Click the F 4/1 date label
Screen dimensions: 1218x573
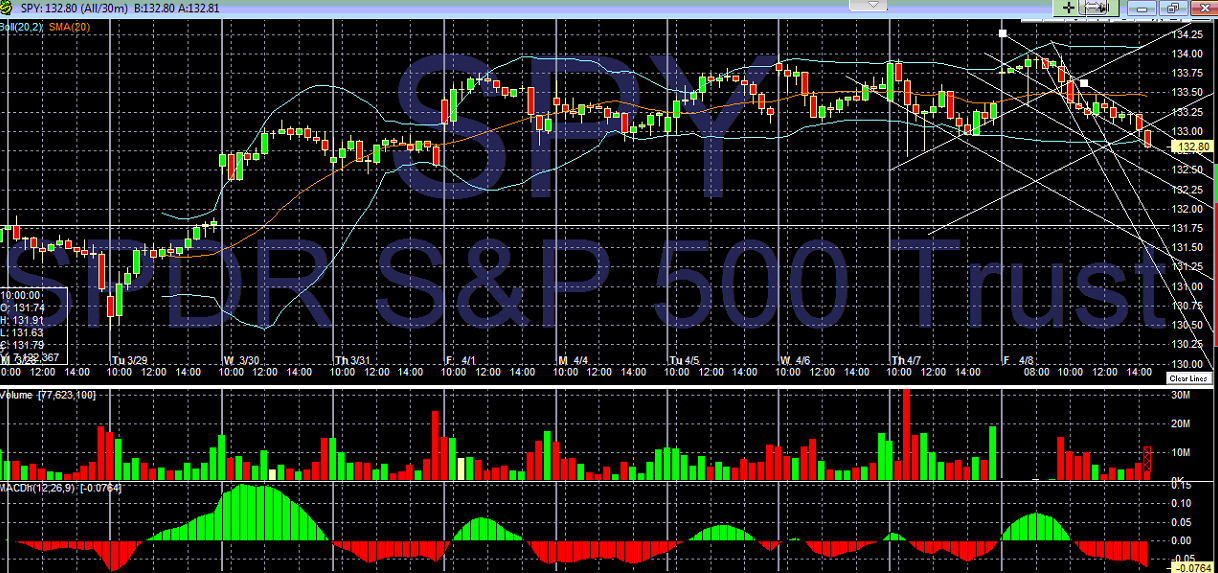[x=462, y=359]
